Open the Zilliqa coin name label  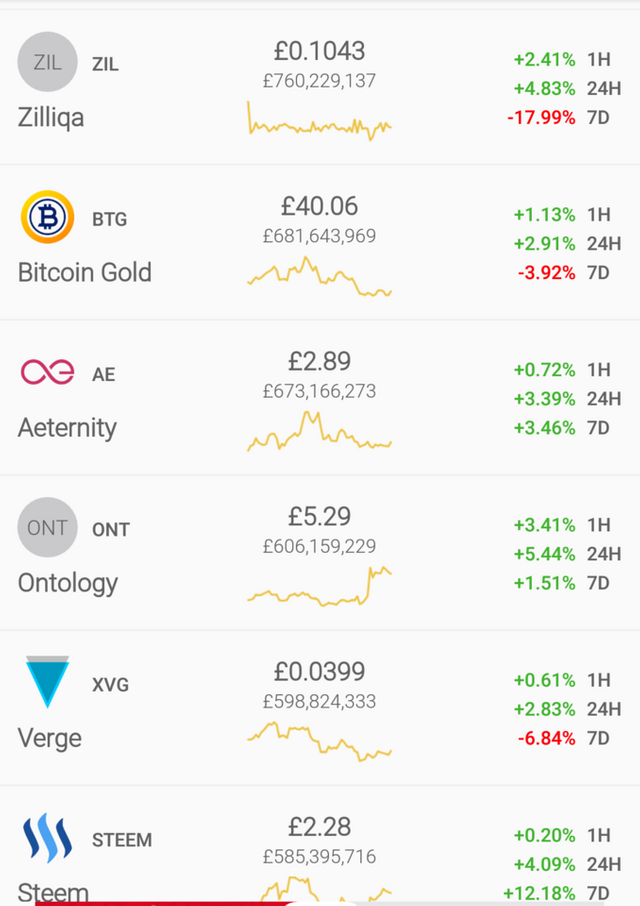coord(51,118)
